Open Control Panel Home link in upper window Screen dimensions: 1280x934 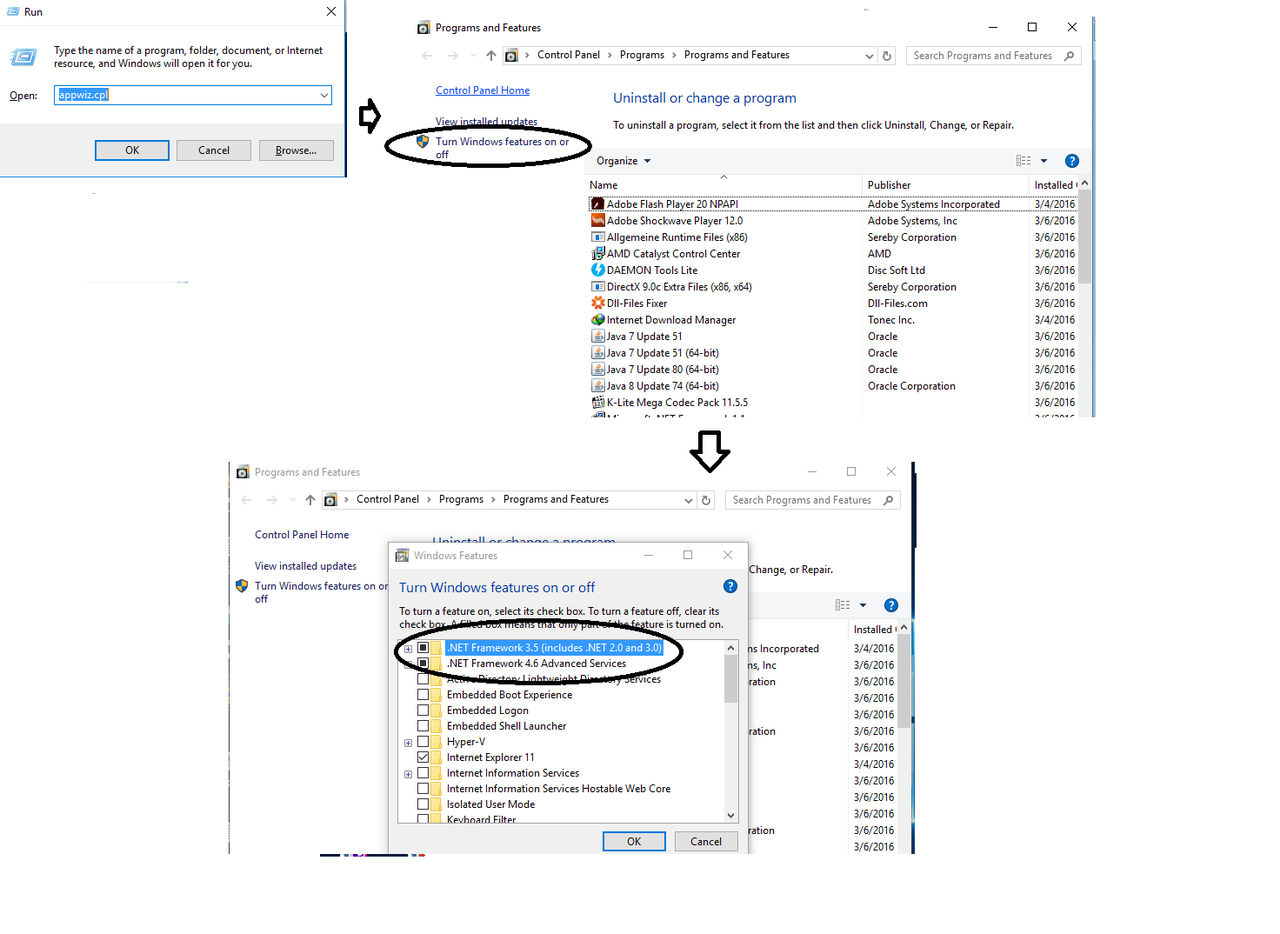482,90
